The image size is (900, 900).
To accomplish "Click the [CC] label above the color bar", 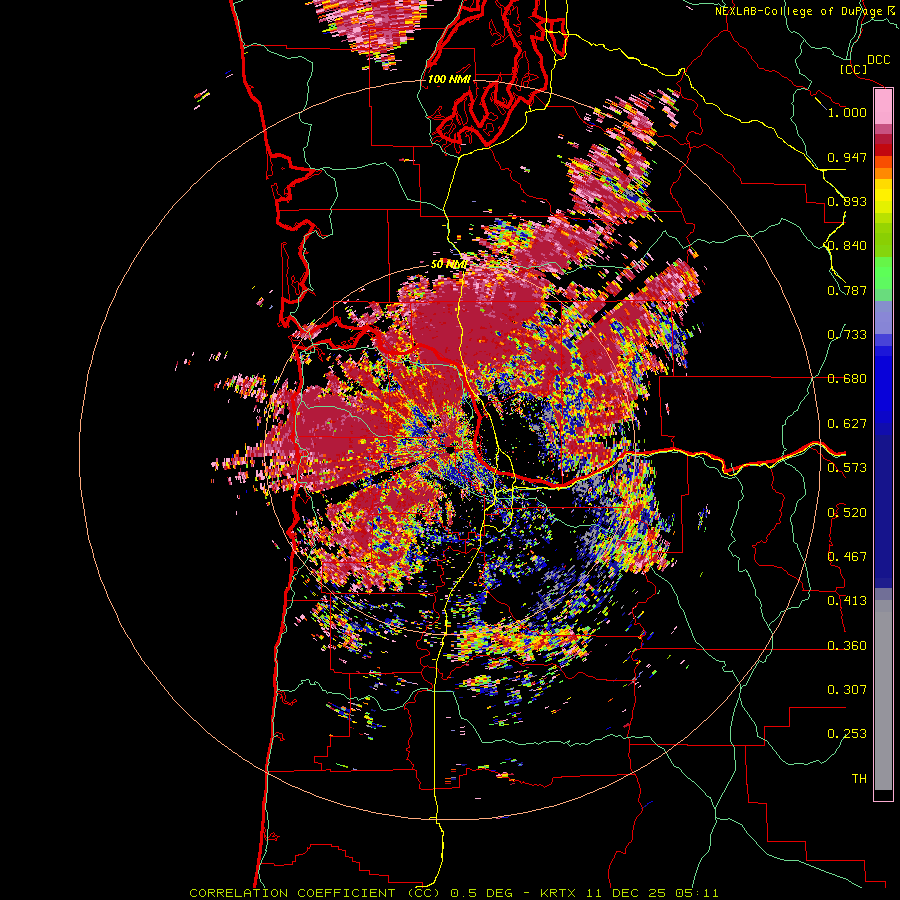I will [x=854, y=69].
